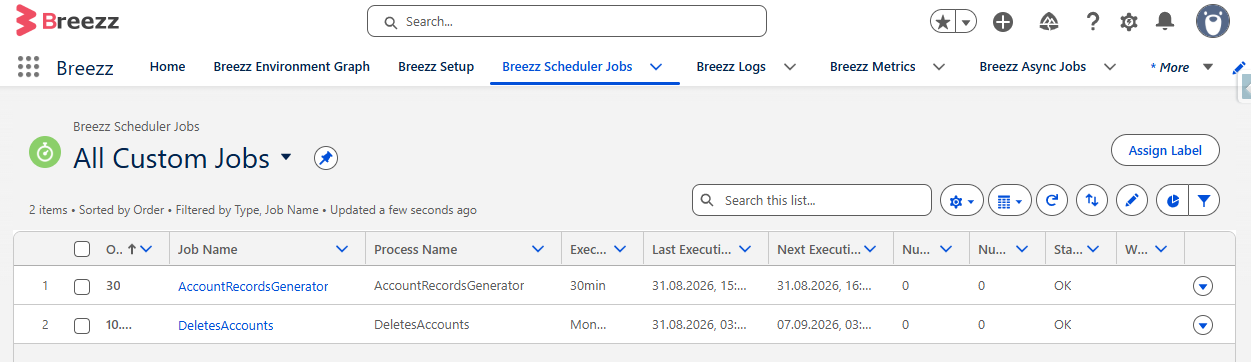Open the App Launcher grid

click(x=28, y=67)
